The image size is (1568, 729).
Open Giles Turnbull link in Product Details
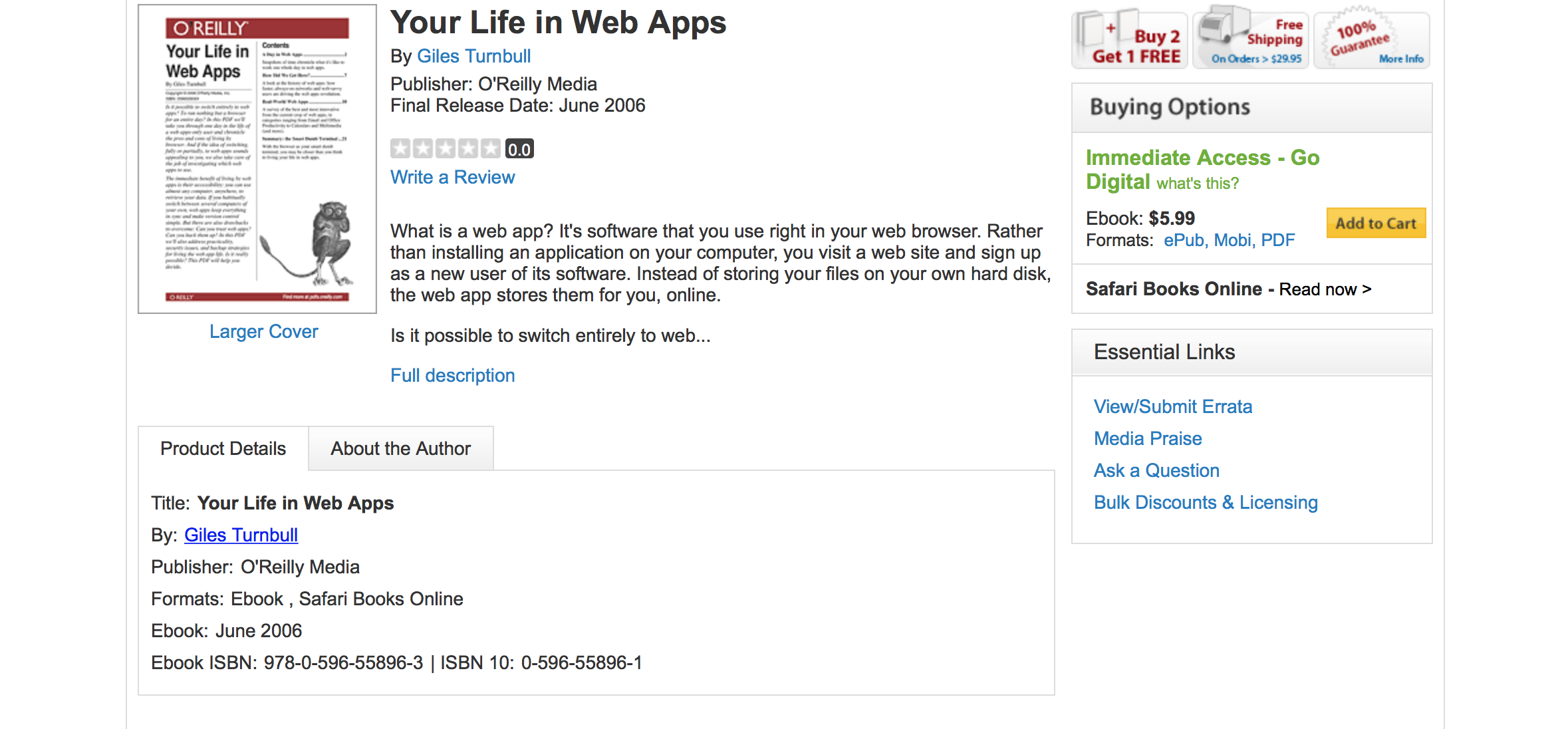[x=241, y=535]
